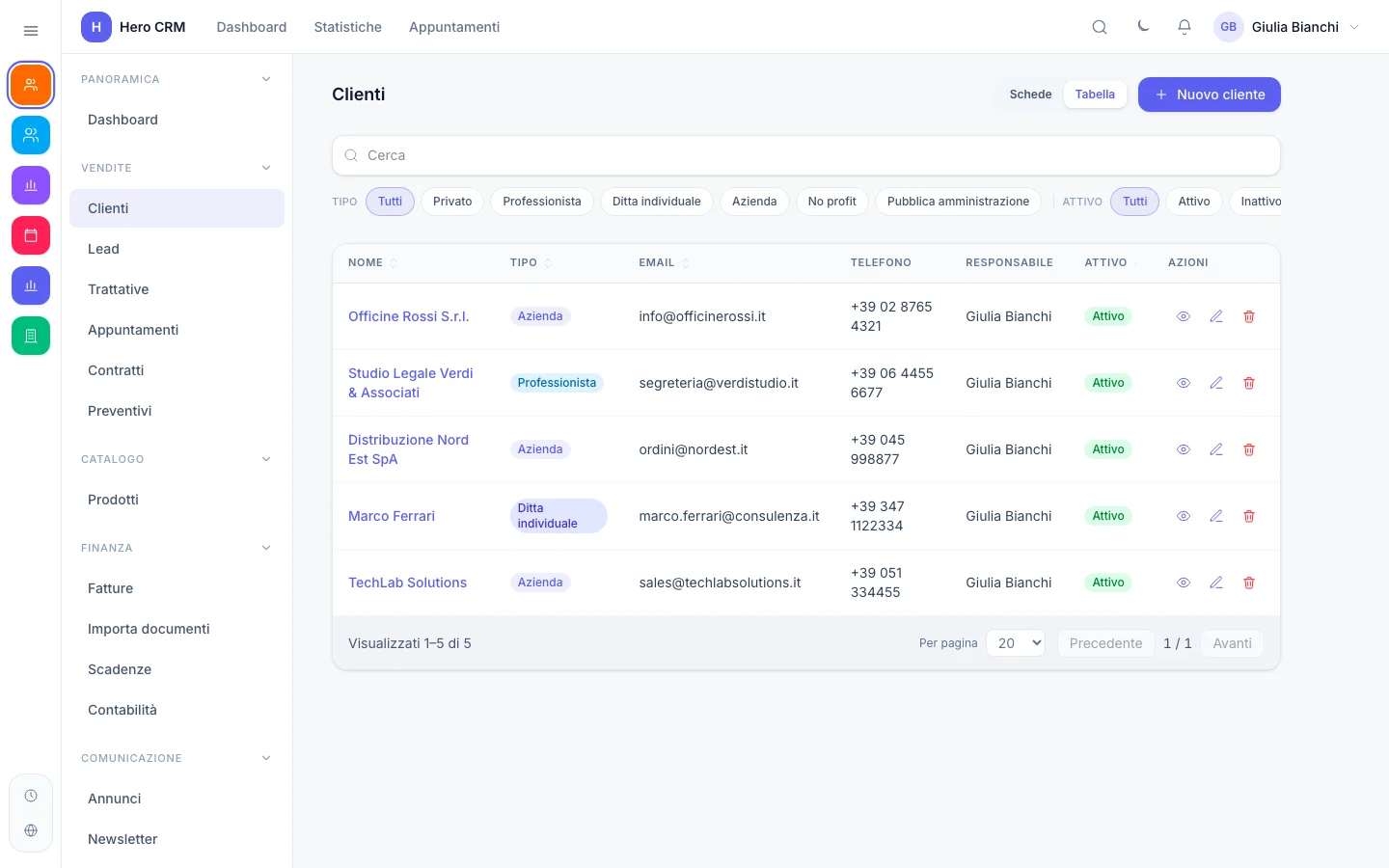The image size is (1389, 868).
Task: Click the clock history icon
Action: (31, 796)
